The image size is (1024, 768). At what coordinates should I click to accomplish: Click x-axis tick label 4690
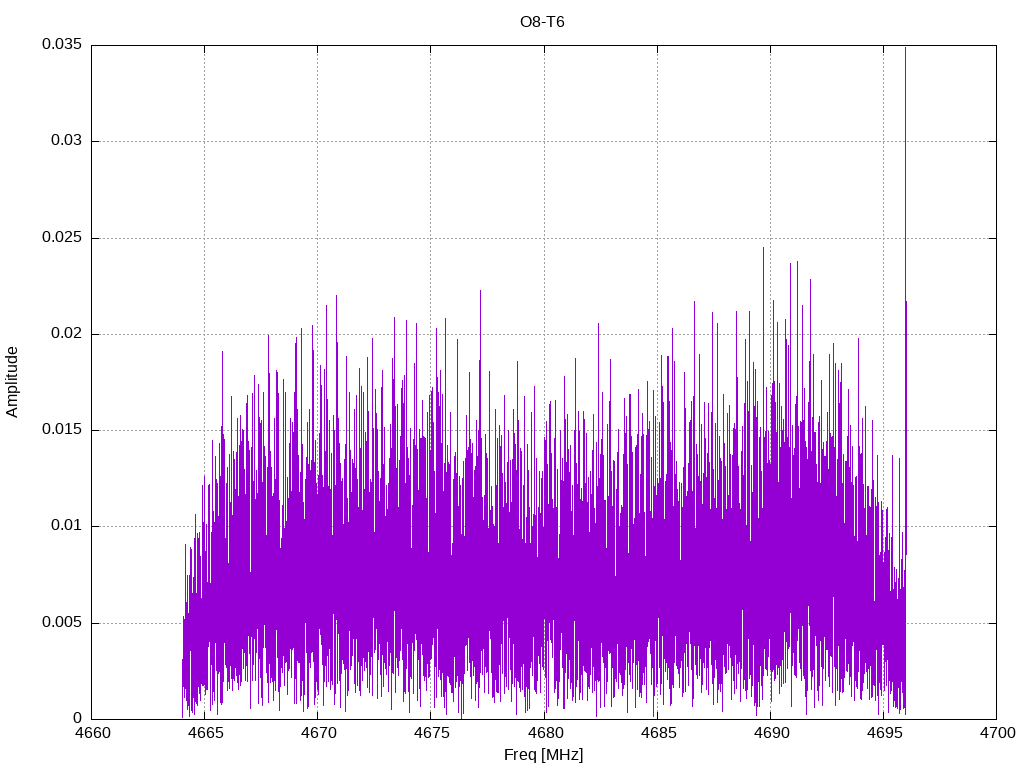pyautogui.click(x=771, y=733)
